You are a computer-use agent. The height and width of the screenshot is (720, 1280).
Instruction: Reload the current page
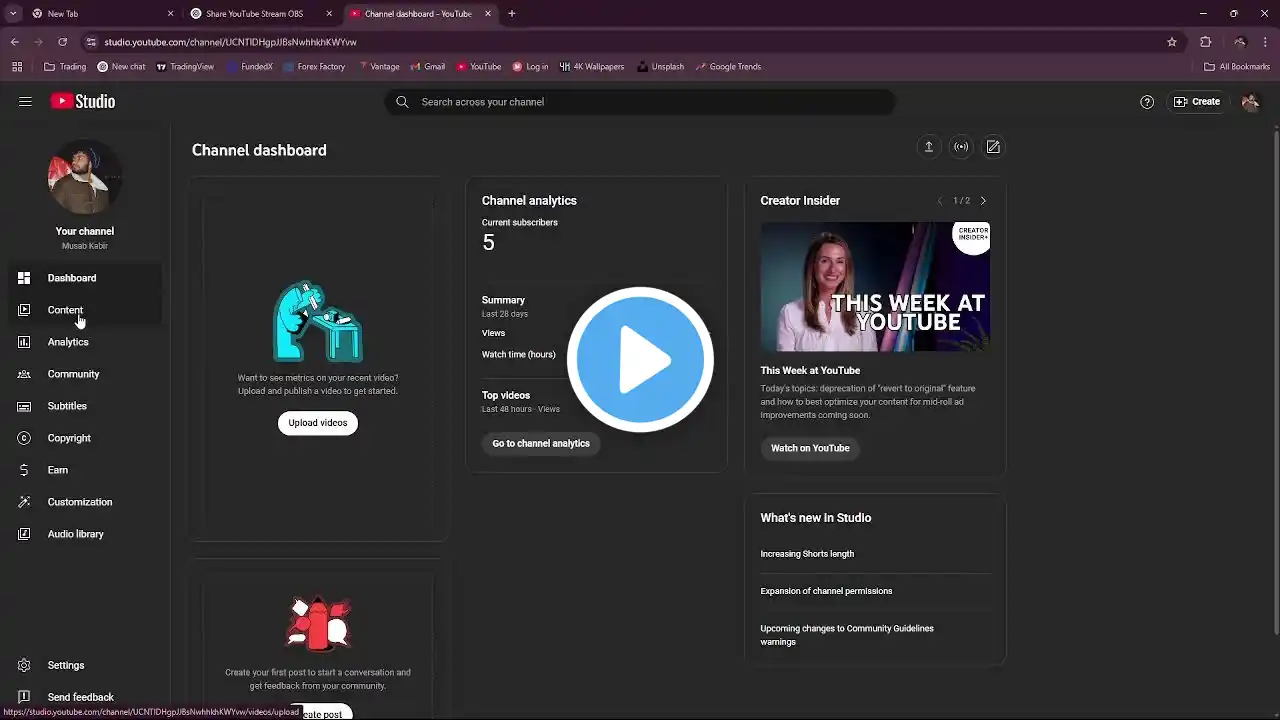point(62,42)
